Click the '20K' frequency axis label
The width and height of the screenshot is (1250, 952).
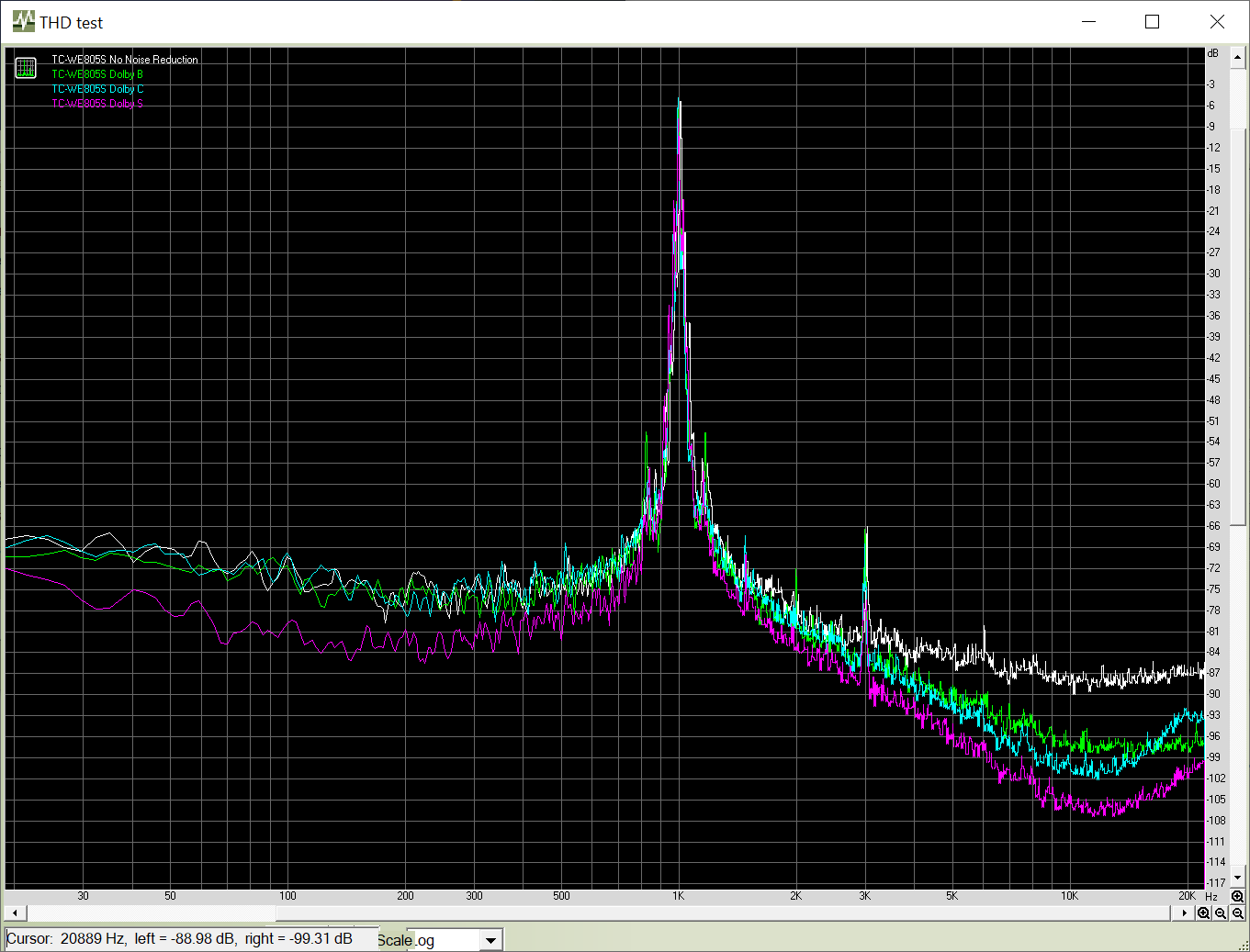[1188, 896]
